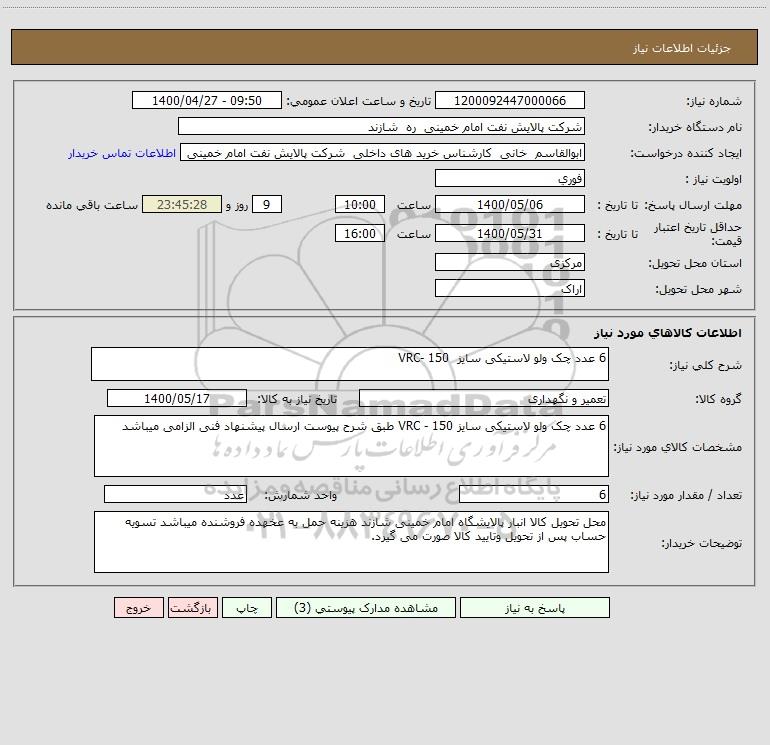Click the price validity date 1400/05/31
The width and height of the screenshot is (770, 745).
[510, 233]
